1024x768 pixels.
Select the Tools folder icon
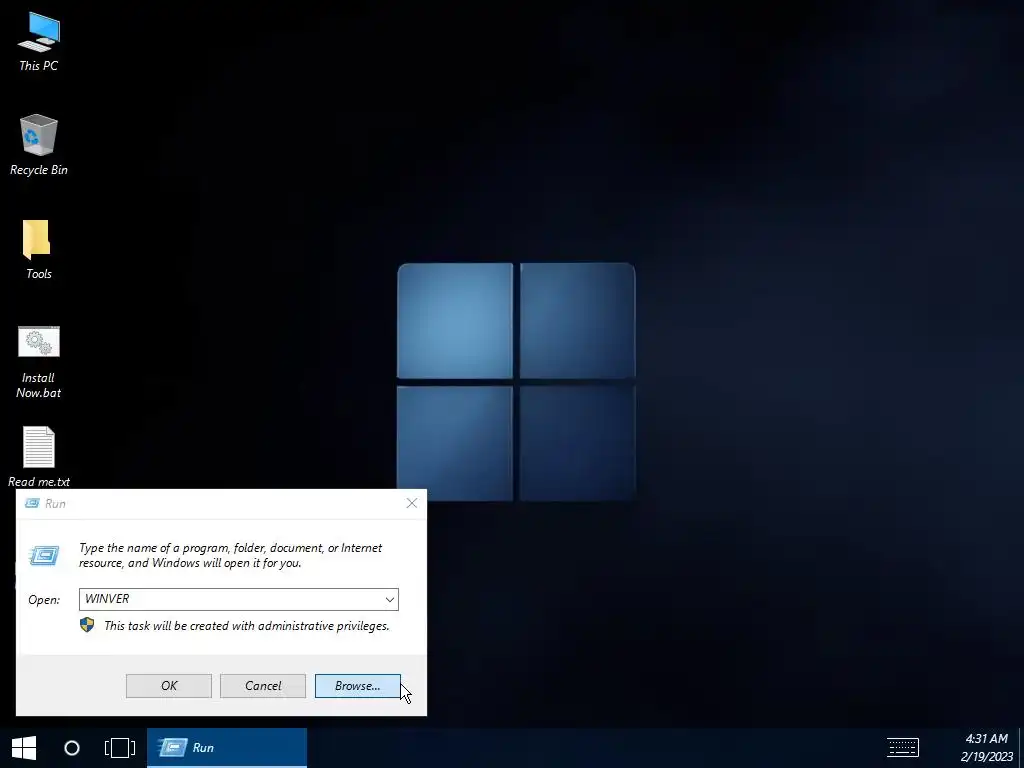pyautogui.click(x=39, y=249)
